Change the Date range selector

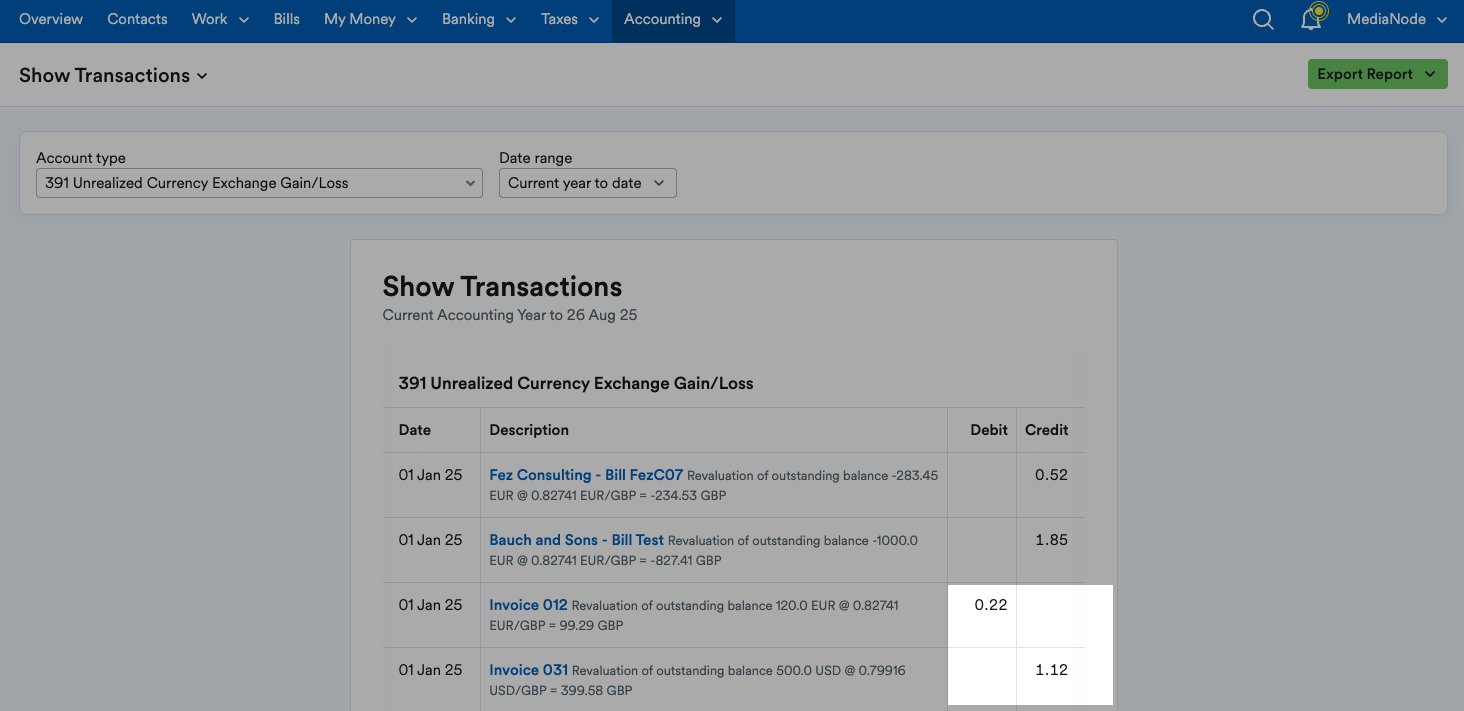587,183
